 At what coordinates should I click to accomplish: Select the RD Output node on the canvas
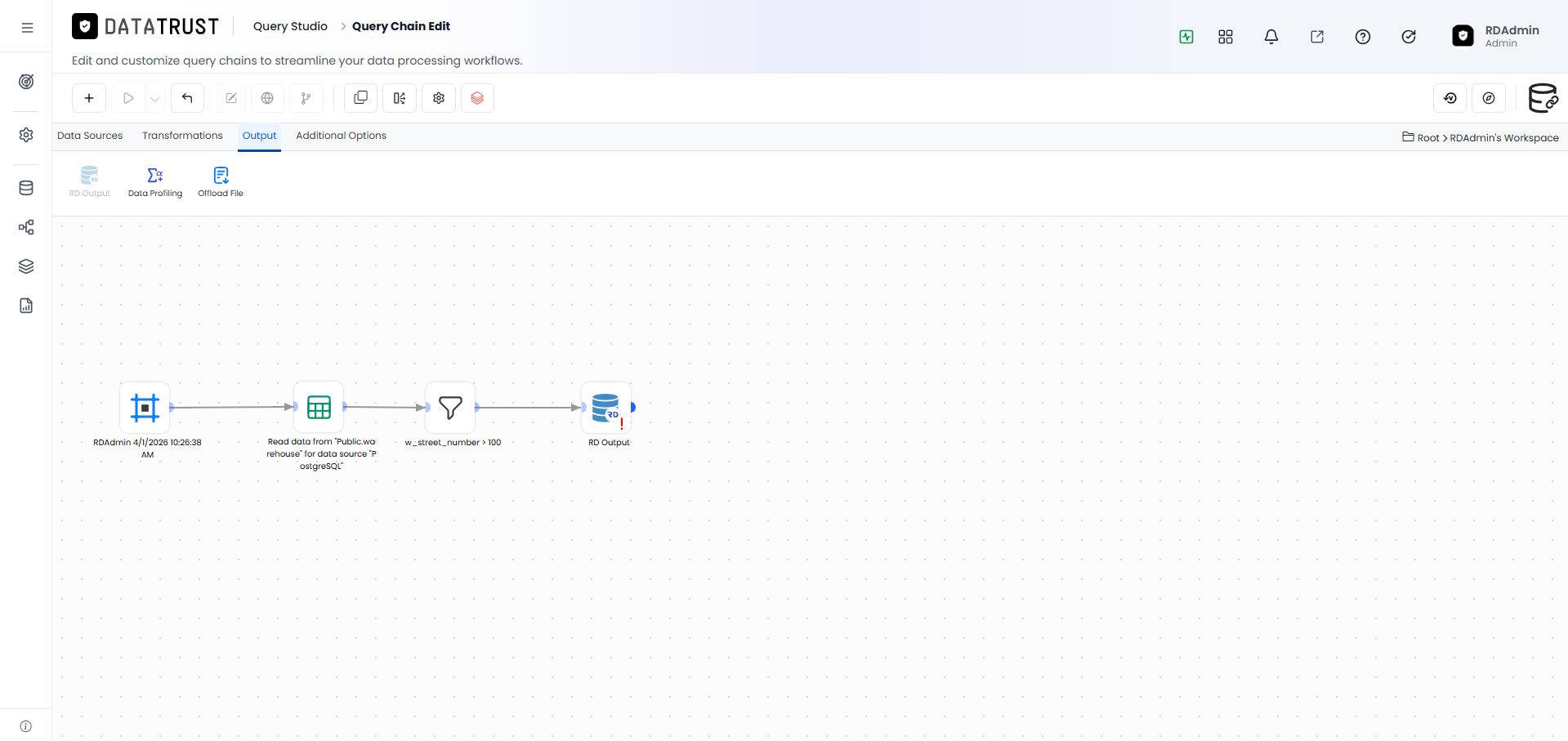coord(605,407)
